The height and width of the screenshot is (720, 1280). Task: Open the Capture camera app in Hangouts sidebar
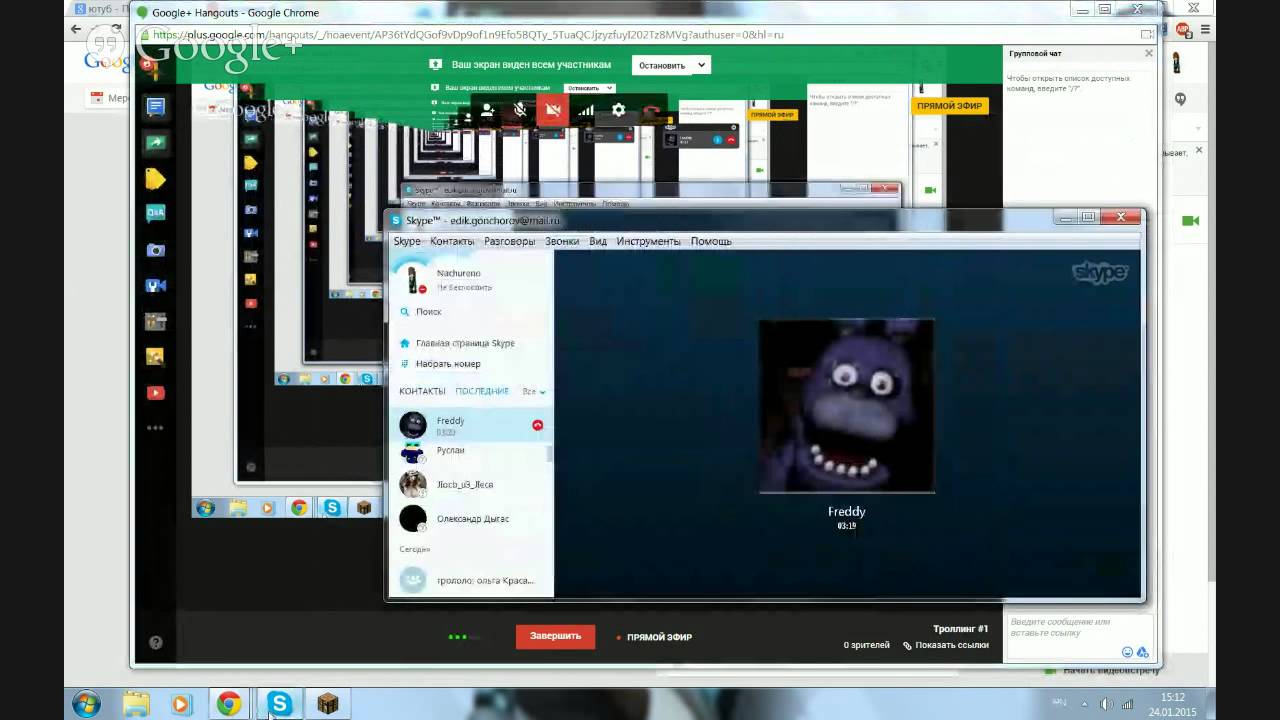tap(155, 250)
